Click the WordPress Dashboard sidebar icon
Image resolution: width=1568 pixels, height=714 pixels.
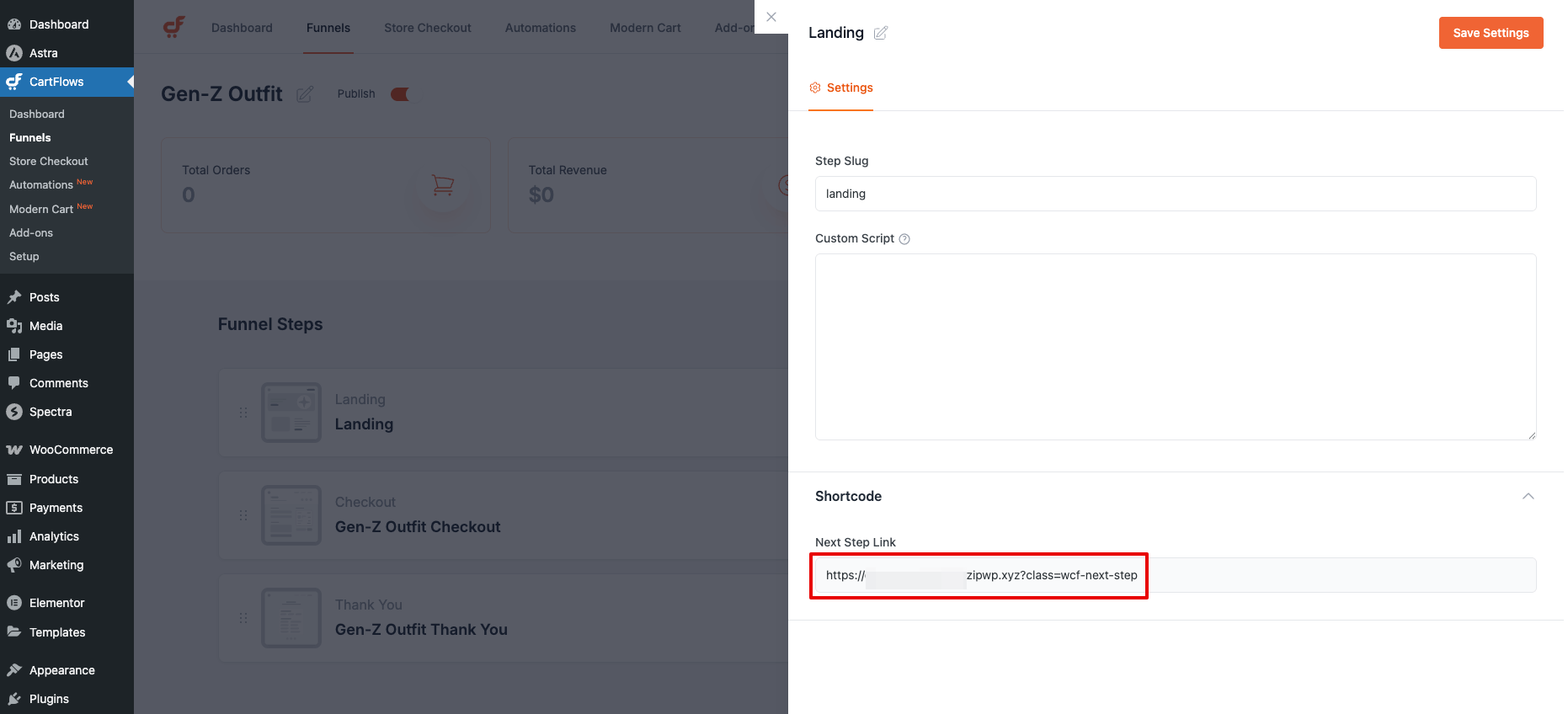click(x=14, y=24)
